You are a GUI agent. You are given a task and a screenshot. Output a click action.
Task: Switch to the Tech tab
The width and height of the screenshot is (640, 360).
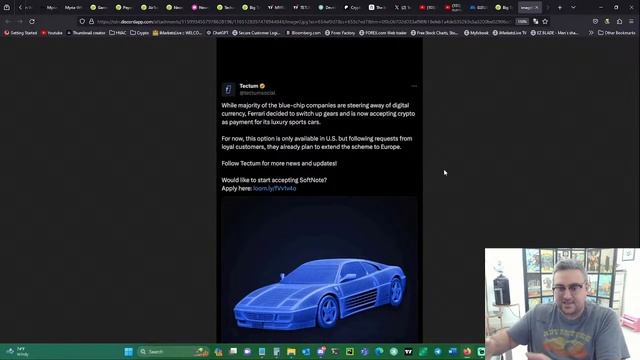point(225,7)
